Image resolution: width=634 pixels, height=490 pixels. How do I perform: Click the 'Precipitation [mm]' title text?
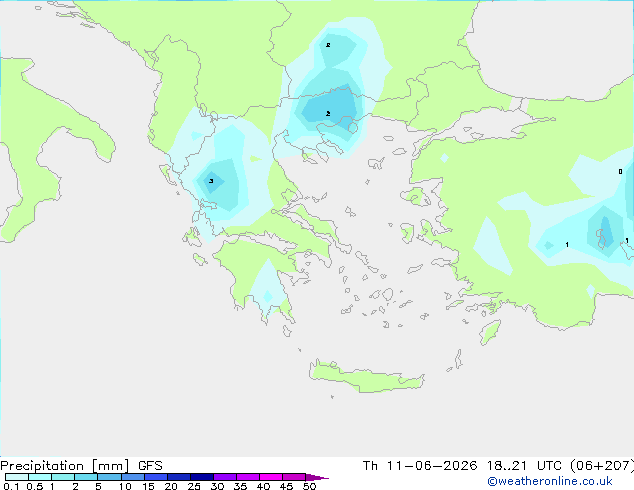pyautogui.click(x=65, y=466)
